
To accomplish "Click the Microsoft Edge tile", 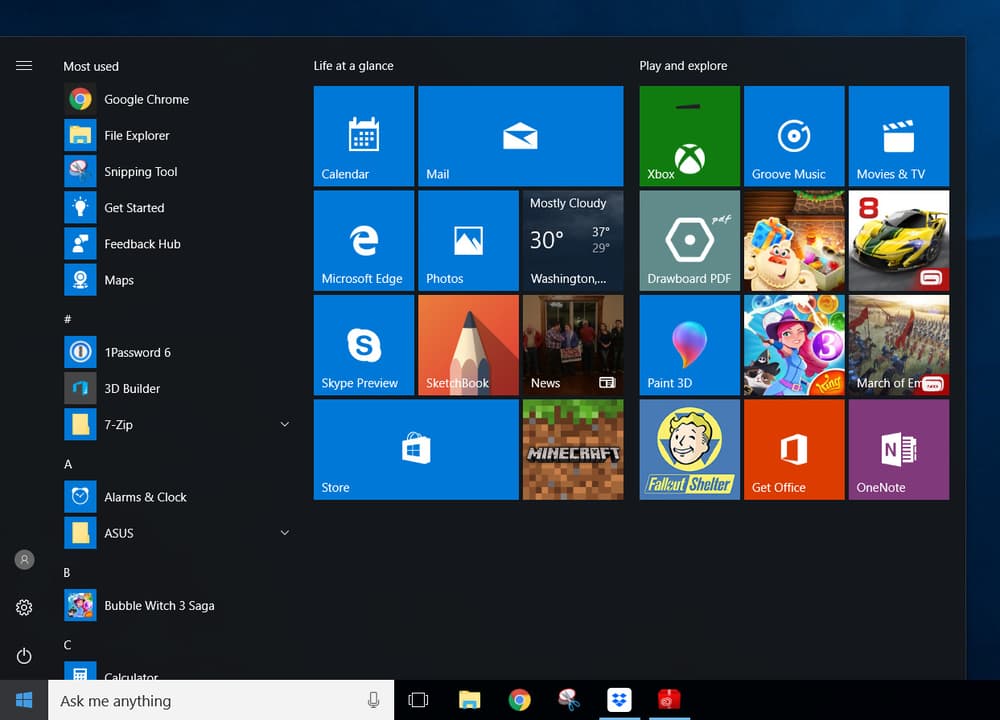I will coord(364,240).
